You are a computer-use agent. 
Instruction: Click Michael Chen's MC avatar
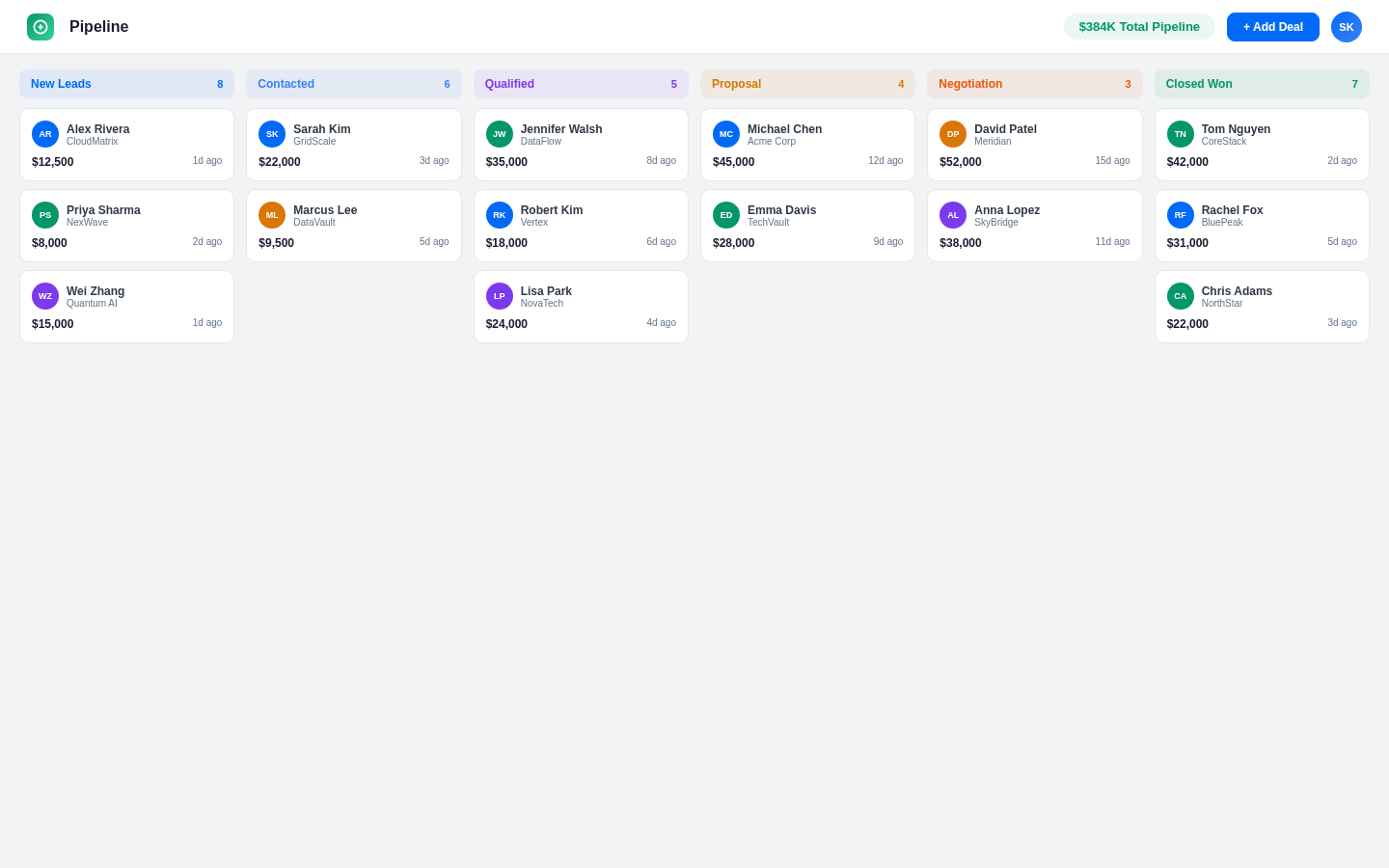726,134
